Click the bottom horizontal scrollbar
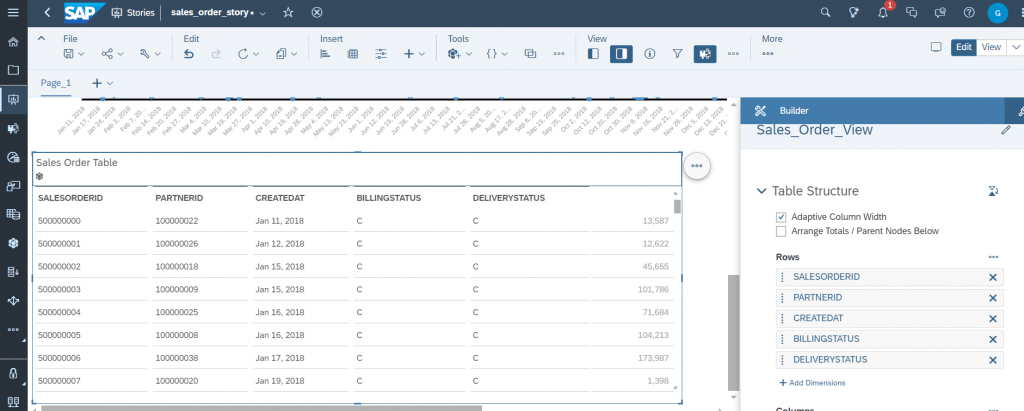This screenshot has width=1024, height=411. click(261, 408)
